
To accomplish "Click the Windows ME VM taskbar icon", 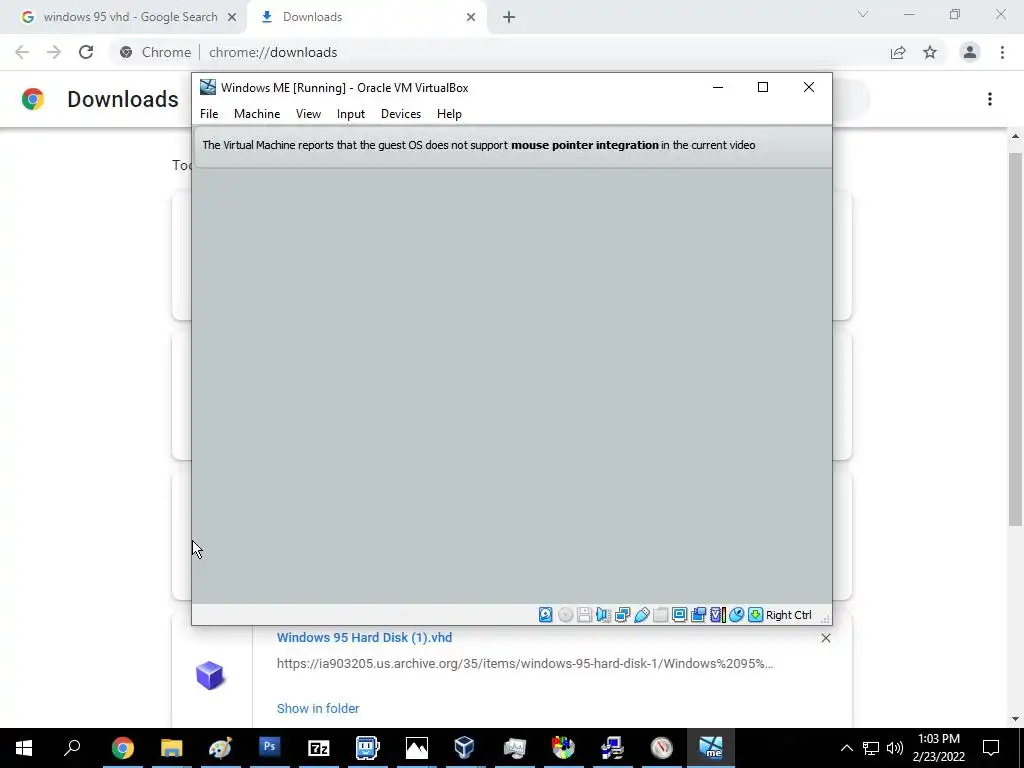I will (711, 748).
